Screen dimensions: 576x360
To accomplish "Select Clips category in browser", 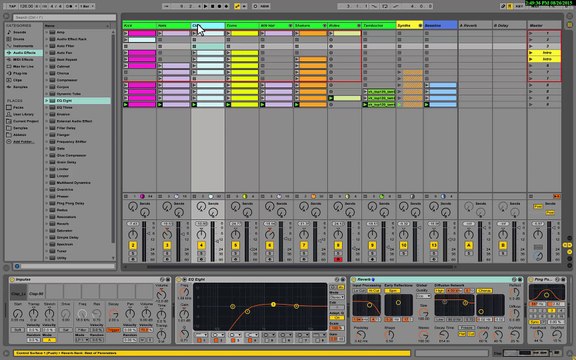I will 17,80.
